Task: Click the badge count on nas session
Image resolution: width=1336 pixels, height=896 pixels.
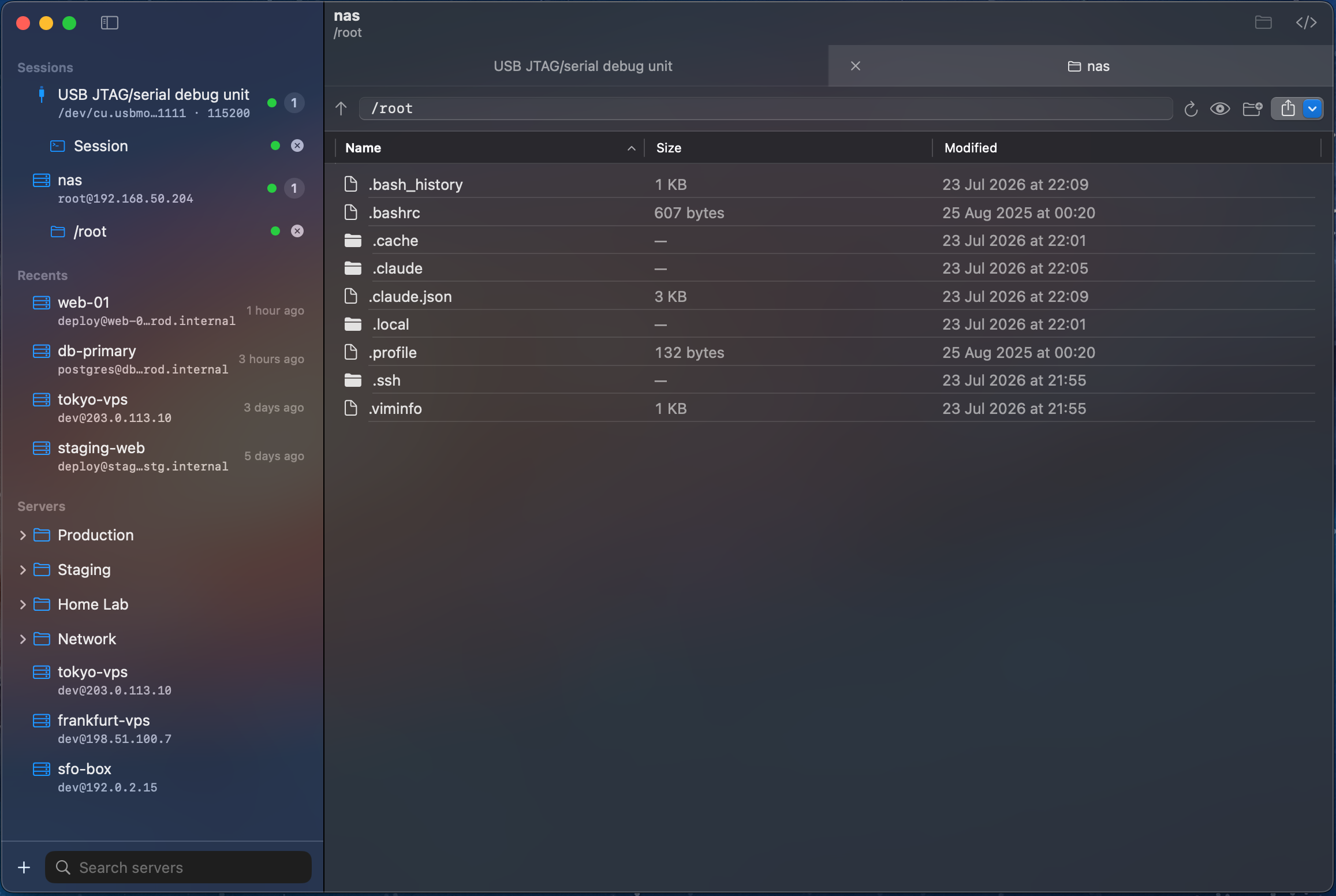Action: click(294, 188)
